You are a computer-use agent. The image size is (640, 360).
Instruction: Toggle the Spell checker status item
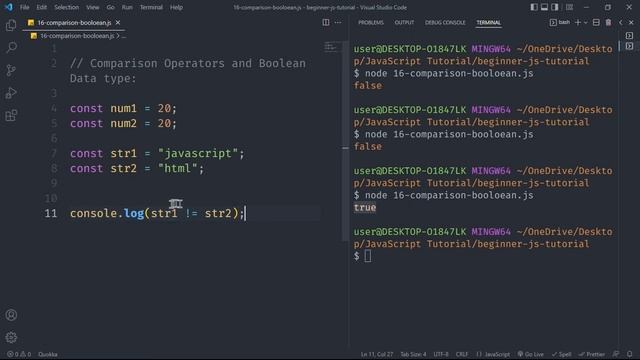pyautogui.click(x=562, y=354)
